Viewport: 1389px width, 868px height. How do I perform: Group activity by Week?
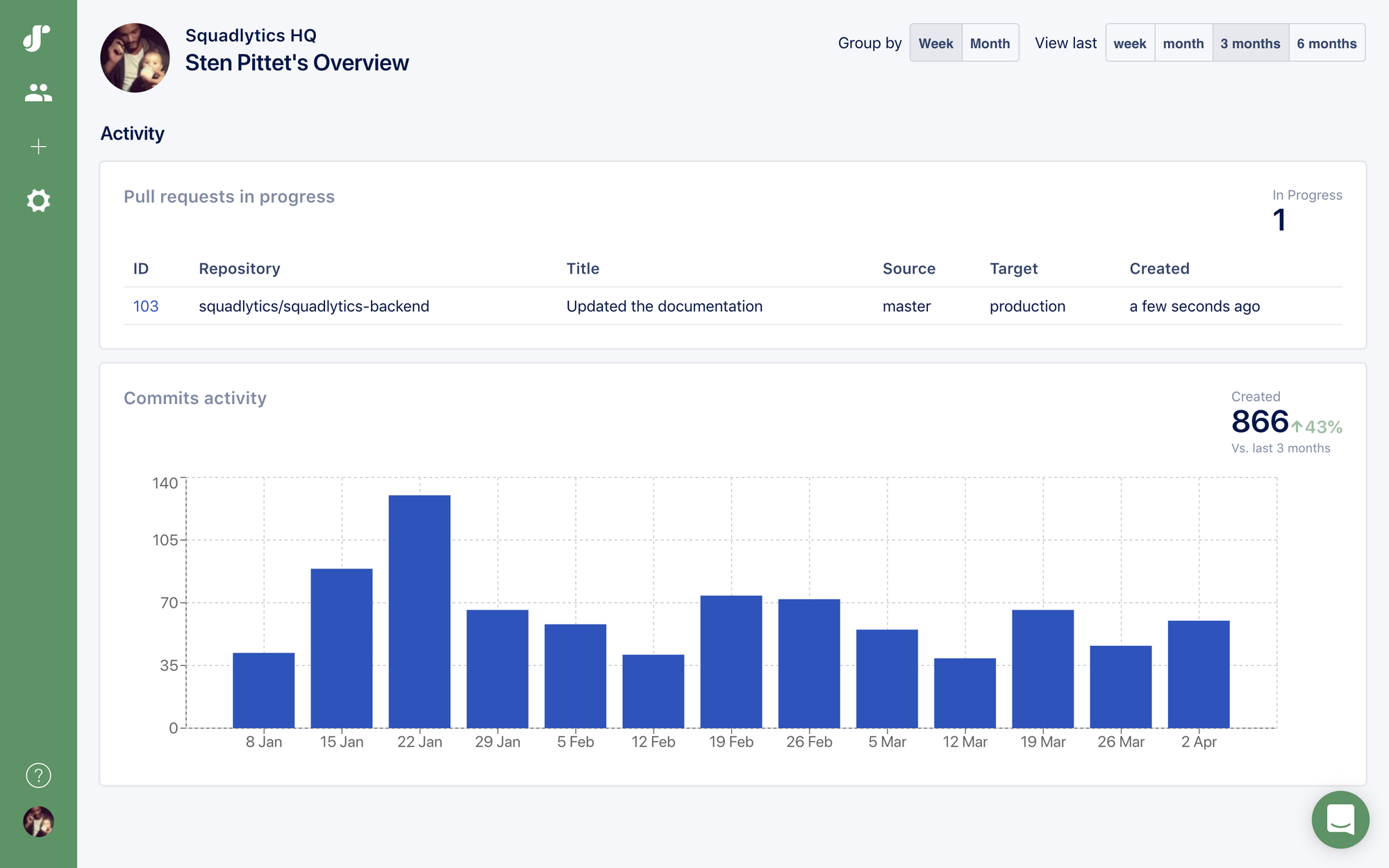[935, 43]
